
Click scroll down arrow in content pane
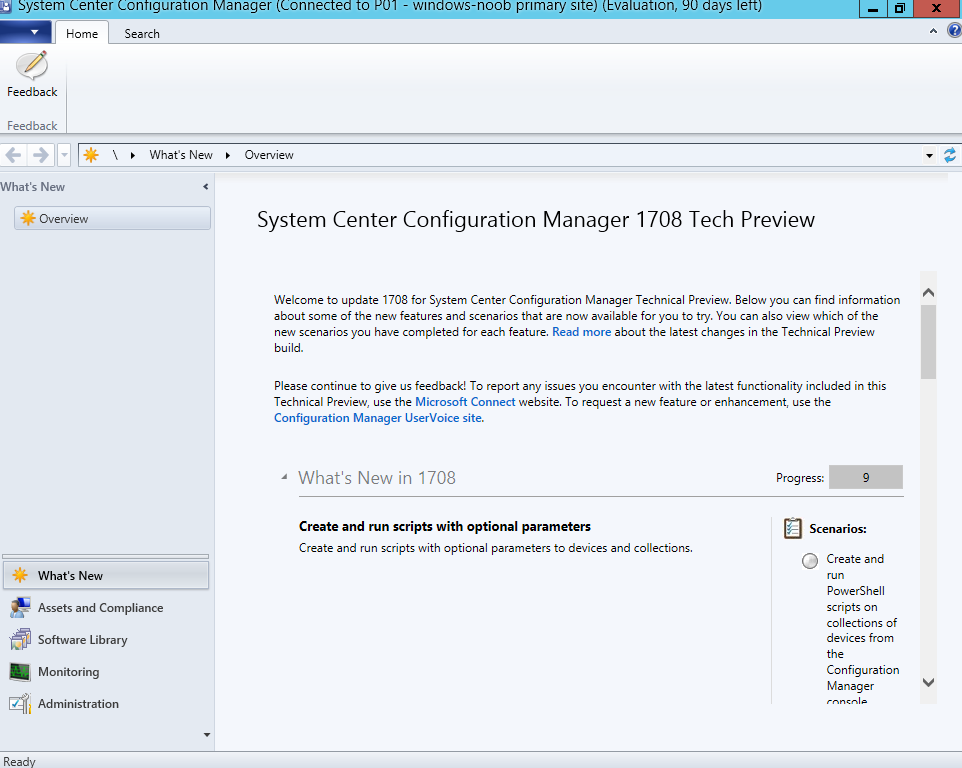tap(929, 682)
